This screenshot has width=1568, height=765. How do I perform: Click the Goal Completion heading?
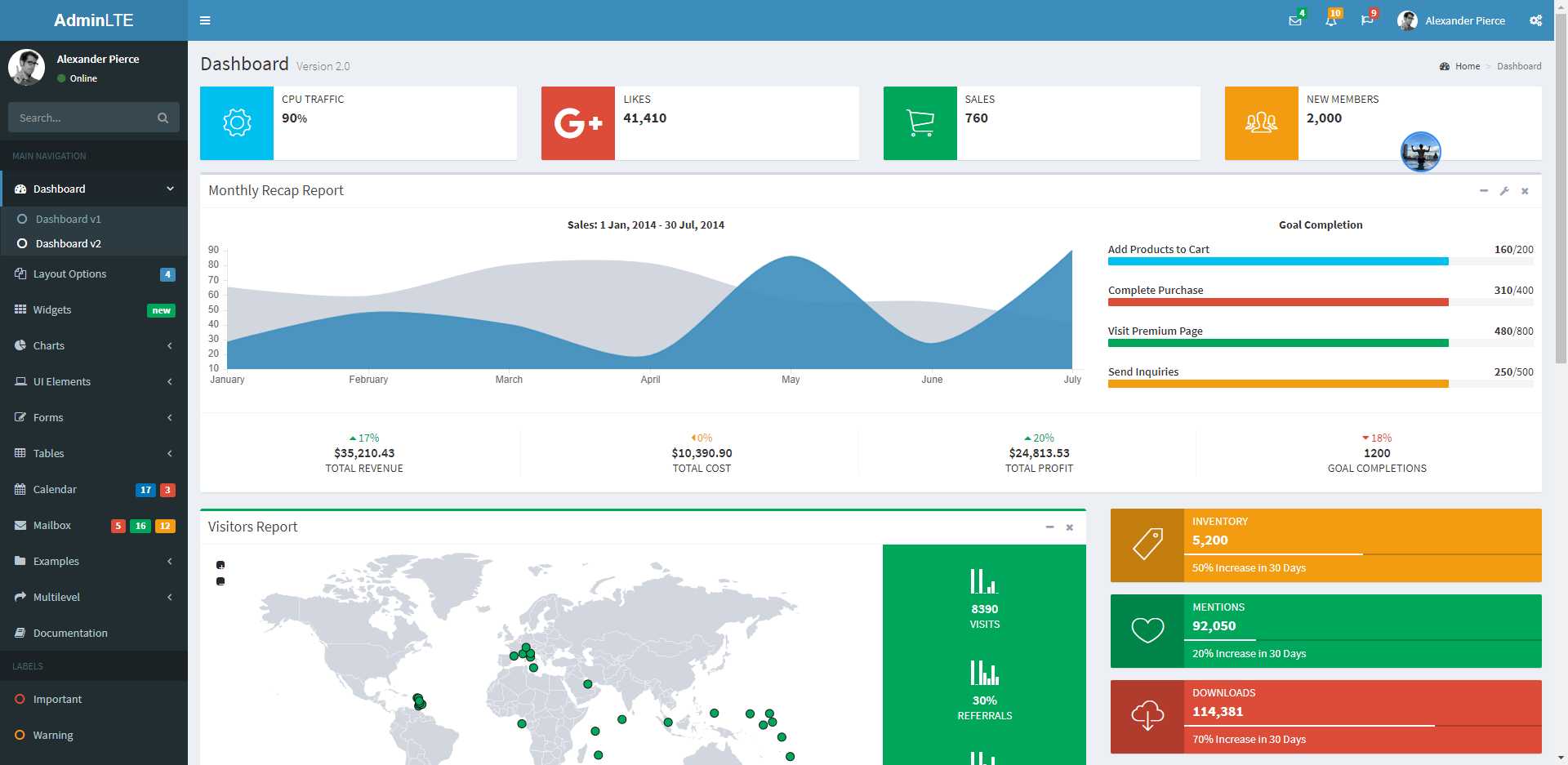point(1321,225)
